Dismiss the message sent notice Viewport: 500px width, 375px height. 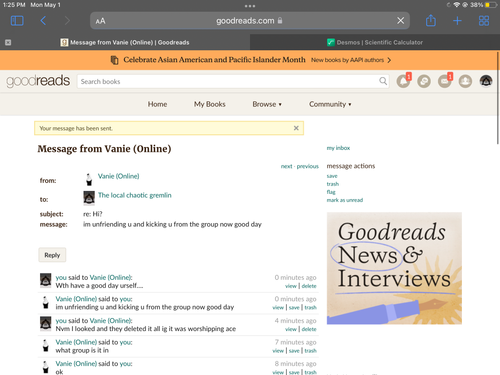[296, 128]
